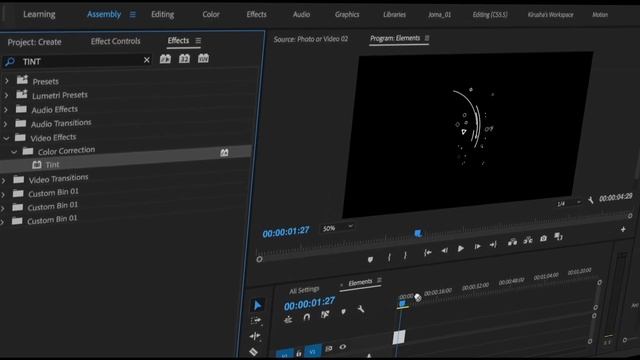Screen dimensions: 640x360
Task: Click the Extract button
Action: tap(528, 240)
